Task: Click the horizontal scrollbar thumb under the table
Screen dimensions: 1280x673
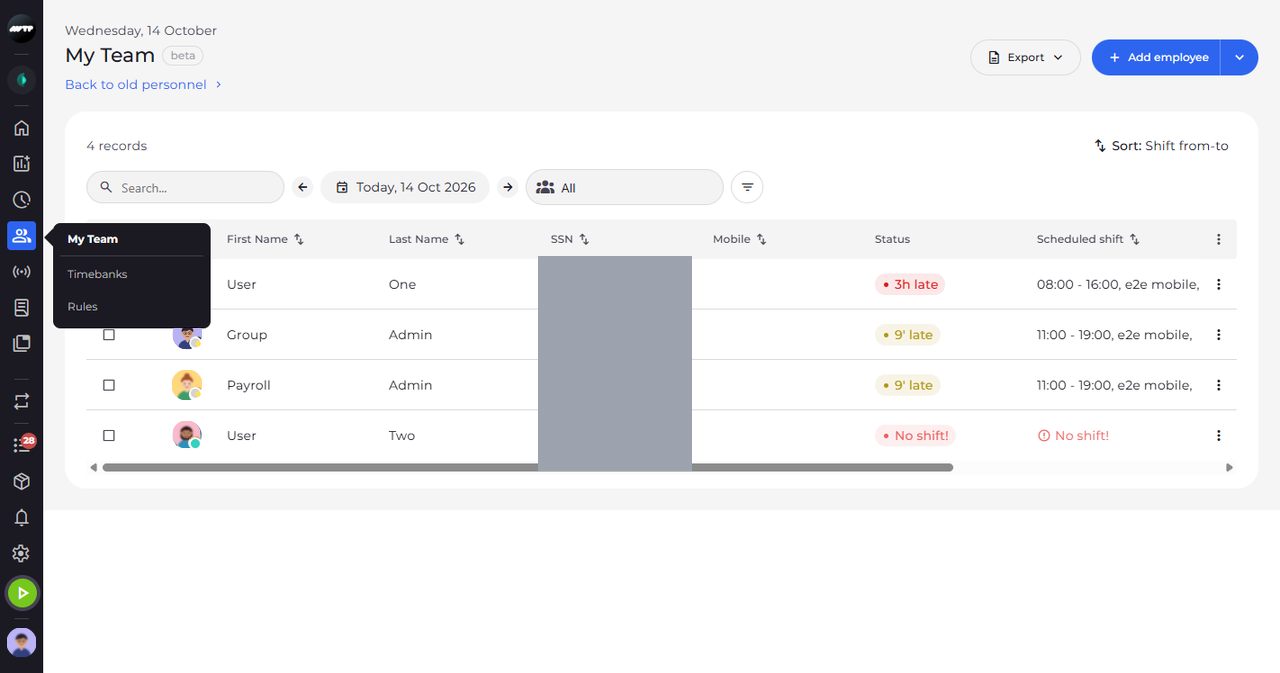Action: (x=527, y=467)
